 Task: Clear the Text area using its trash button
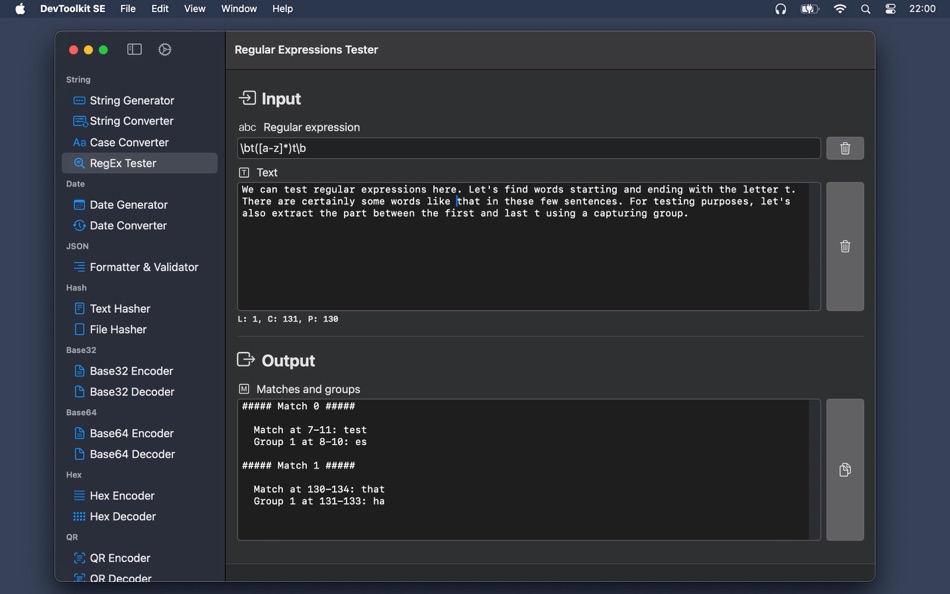pyautogui.click(x=845, y=246)
